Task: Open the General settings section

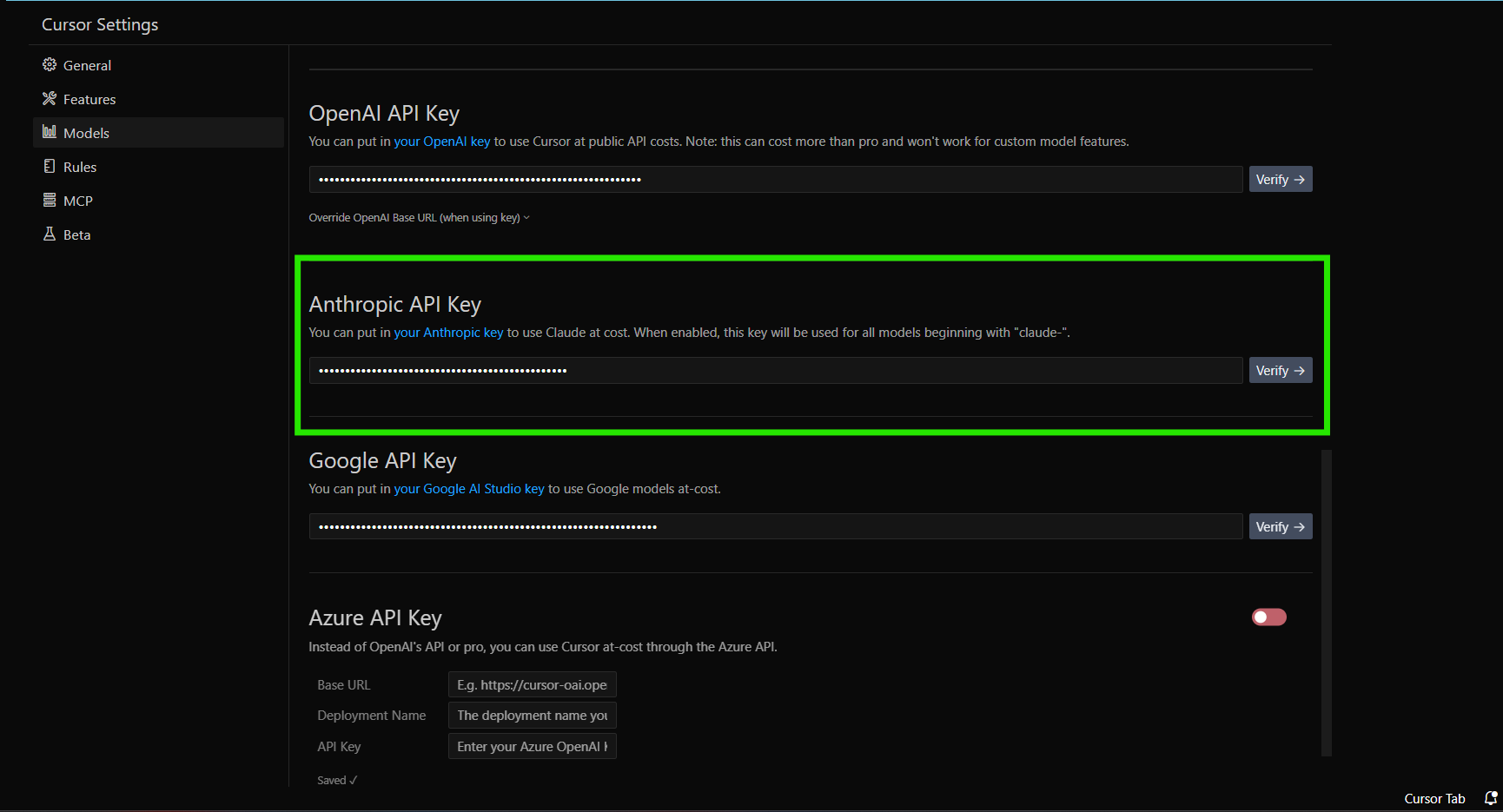Action: [x=159, y=65]
